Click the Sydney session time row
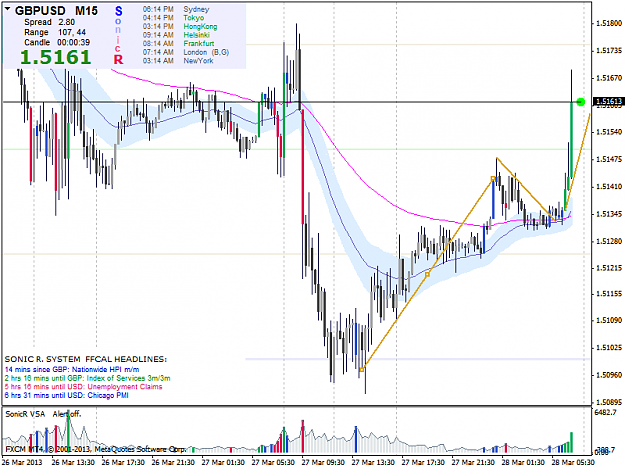This screenshot has width=625, height=469. coord(176,9)
